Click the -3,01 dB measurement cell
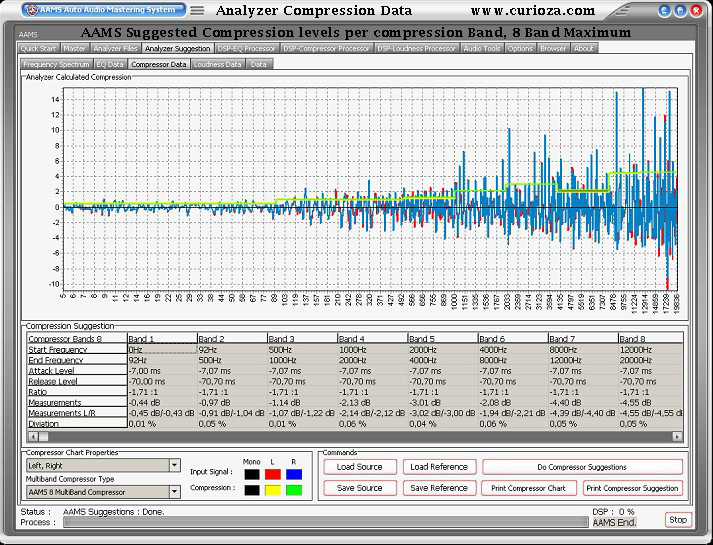Screen dimensions: 713x545 [442, 402]
